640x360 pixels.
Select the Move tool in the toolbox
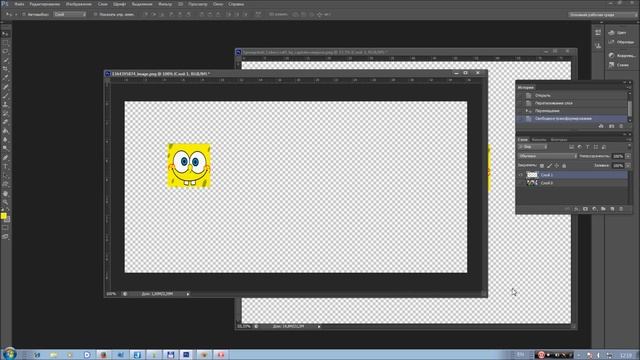click(5, 34)
